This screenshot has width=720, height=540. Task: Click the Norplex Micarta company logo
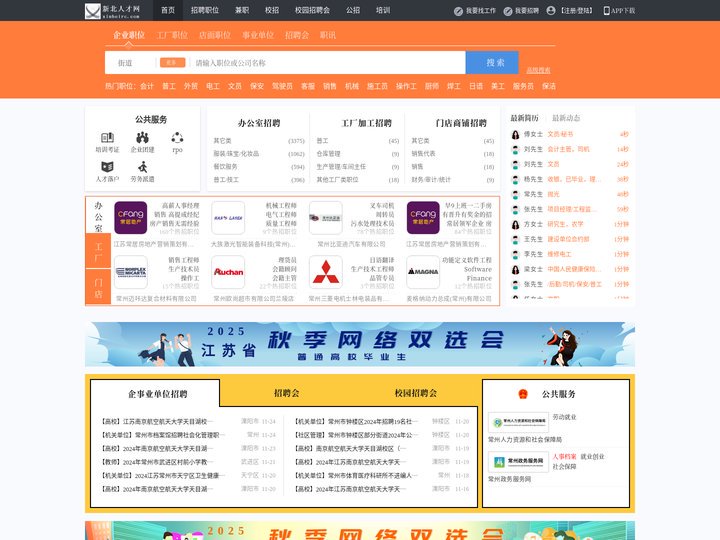coord(131,272)
